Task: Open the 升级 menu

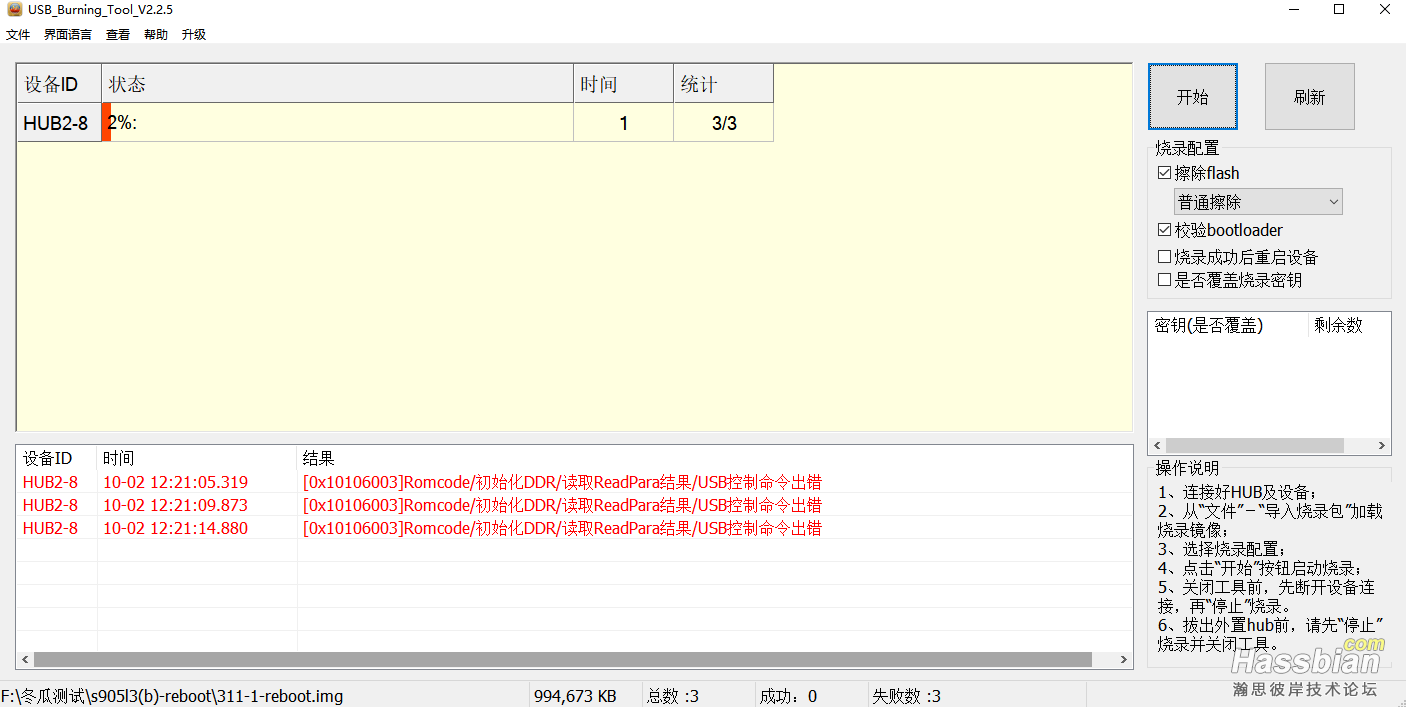Action: coord(194,34)
